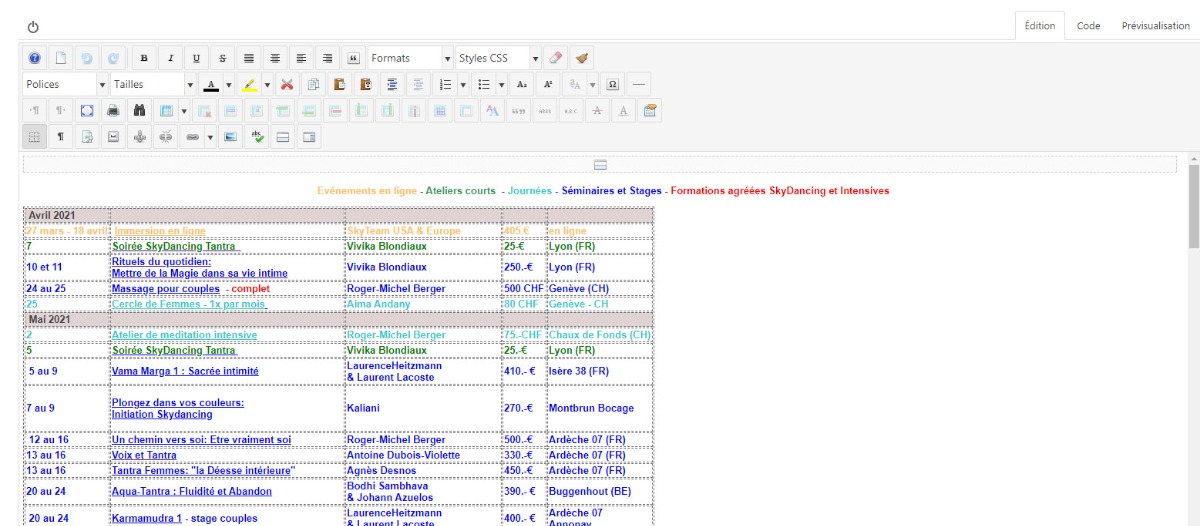Open 'Aqua-Tantra : Fluidité et Abandon' link
This screenshot has width=1200, height=526.
192,491
